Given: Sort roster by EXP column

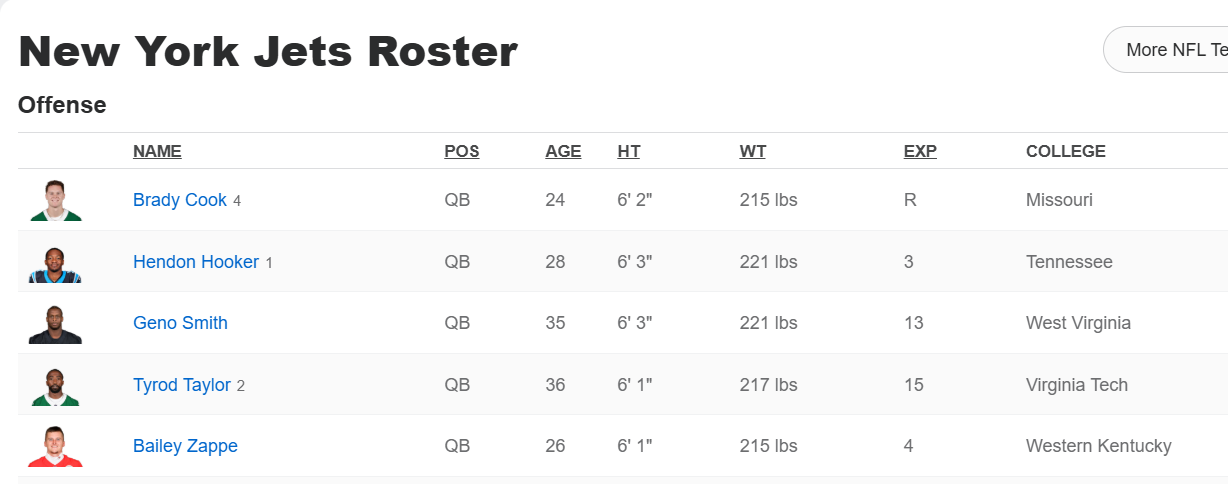Looking at the screenshot, I should click(x=920, y=152).
